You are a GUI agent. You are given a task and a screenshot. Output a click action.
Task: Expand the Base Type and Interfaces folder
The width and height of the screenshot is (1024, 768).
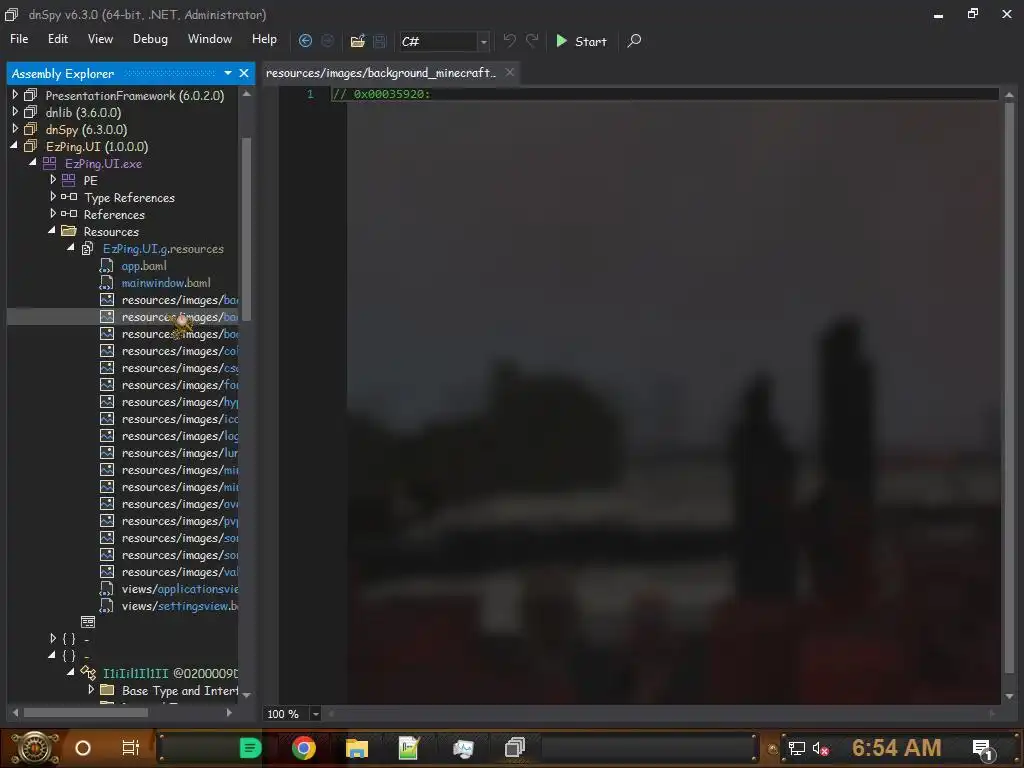(x=91, y=690)
